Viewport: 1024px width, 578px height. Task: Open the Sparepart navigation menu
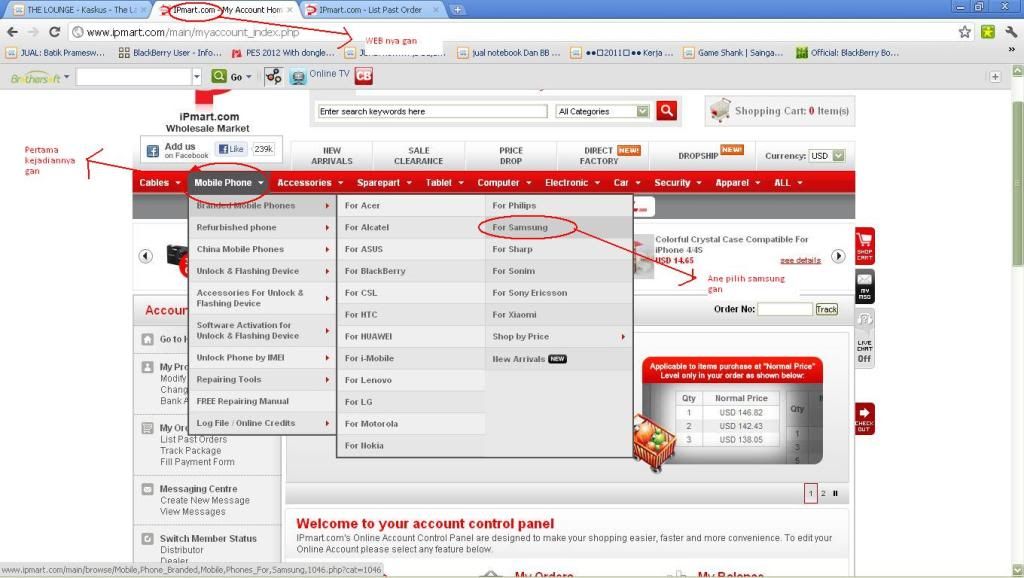click(384, 183)
